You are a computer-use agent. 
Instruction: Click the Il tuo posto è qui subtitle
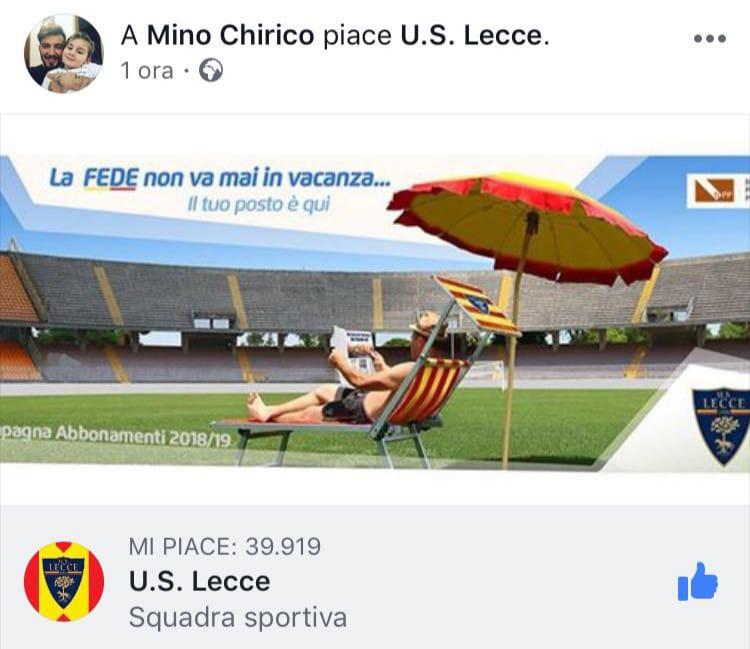[259, 204]
